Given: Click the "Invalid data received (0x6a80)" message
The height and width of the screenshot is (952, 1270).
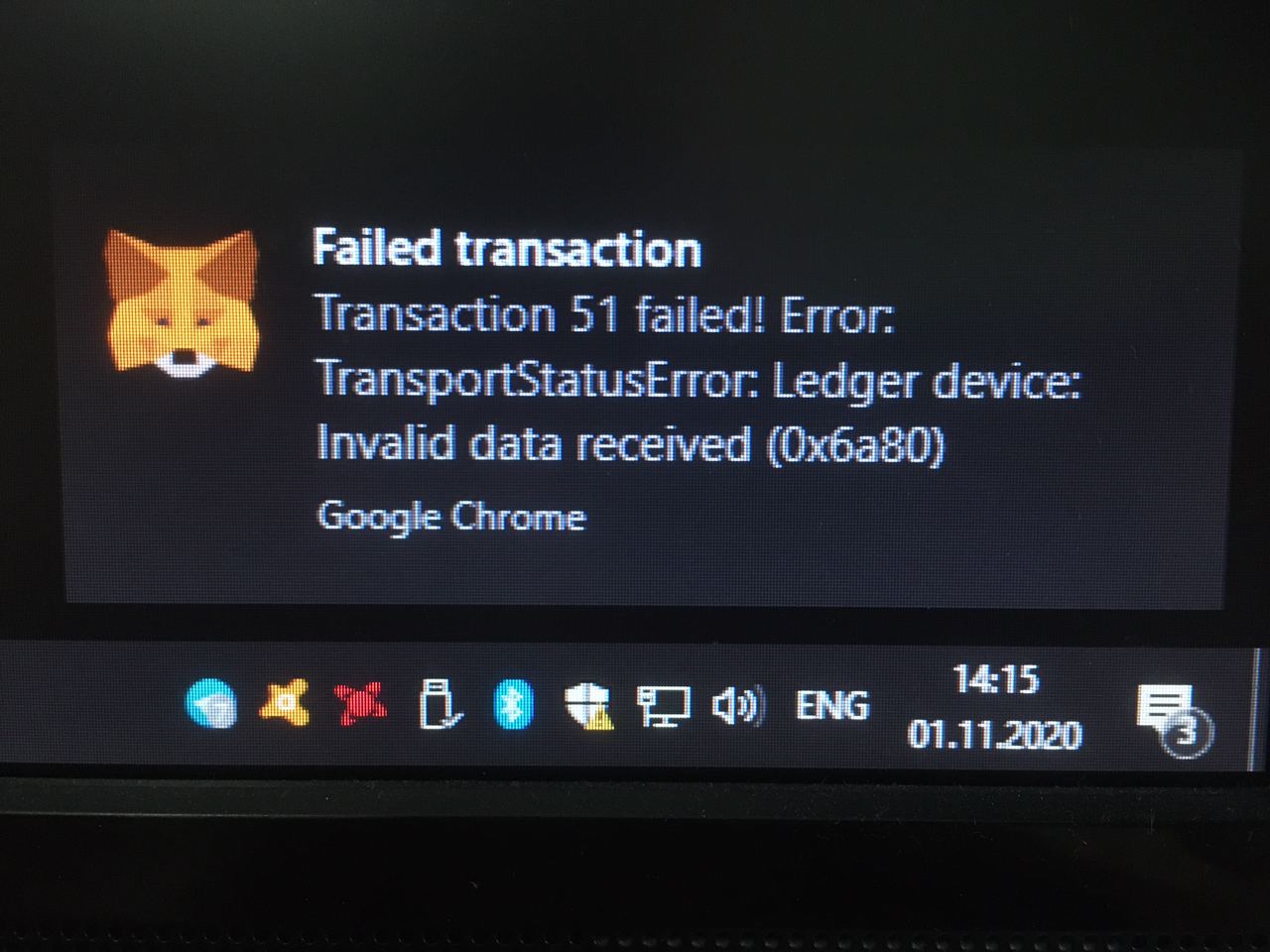Looking at the screenshot, I should 631,444.
